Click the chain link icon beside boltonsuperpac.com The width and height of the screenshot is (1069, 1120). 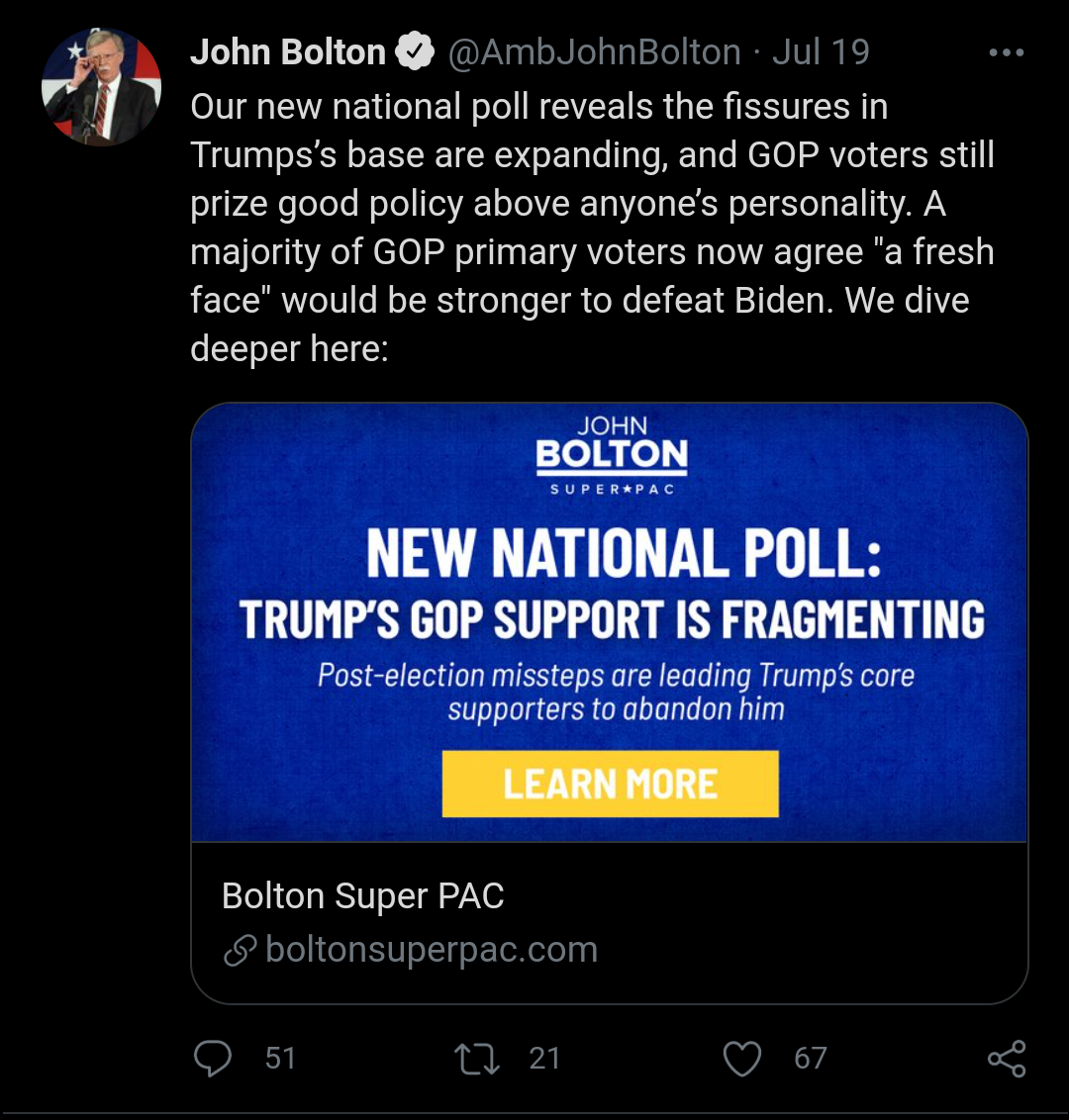coord(240,951)
